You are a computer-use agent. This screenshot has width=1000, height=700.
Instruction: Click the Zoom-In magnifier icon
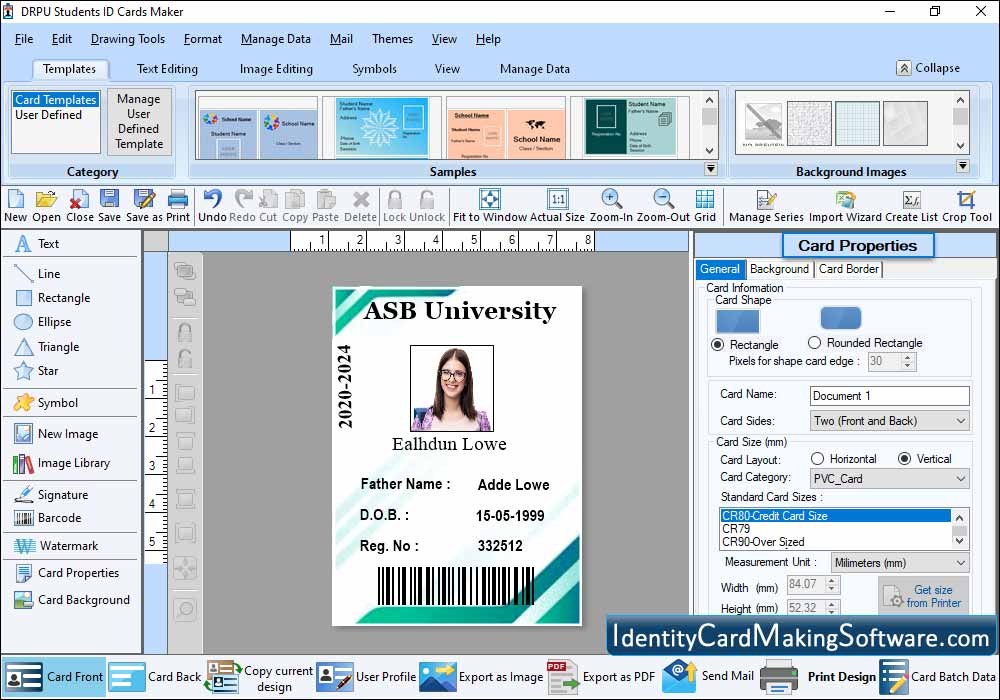click(611, 200)
